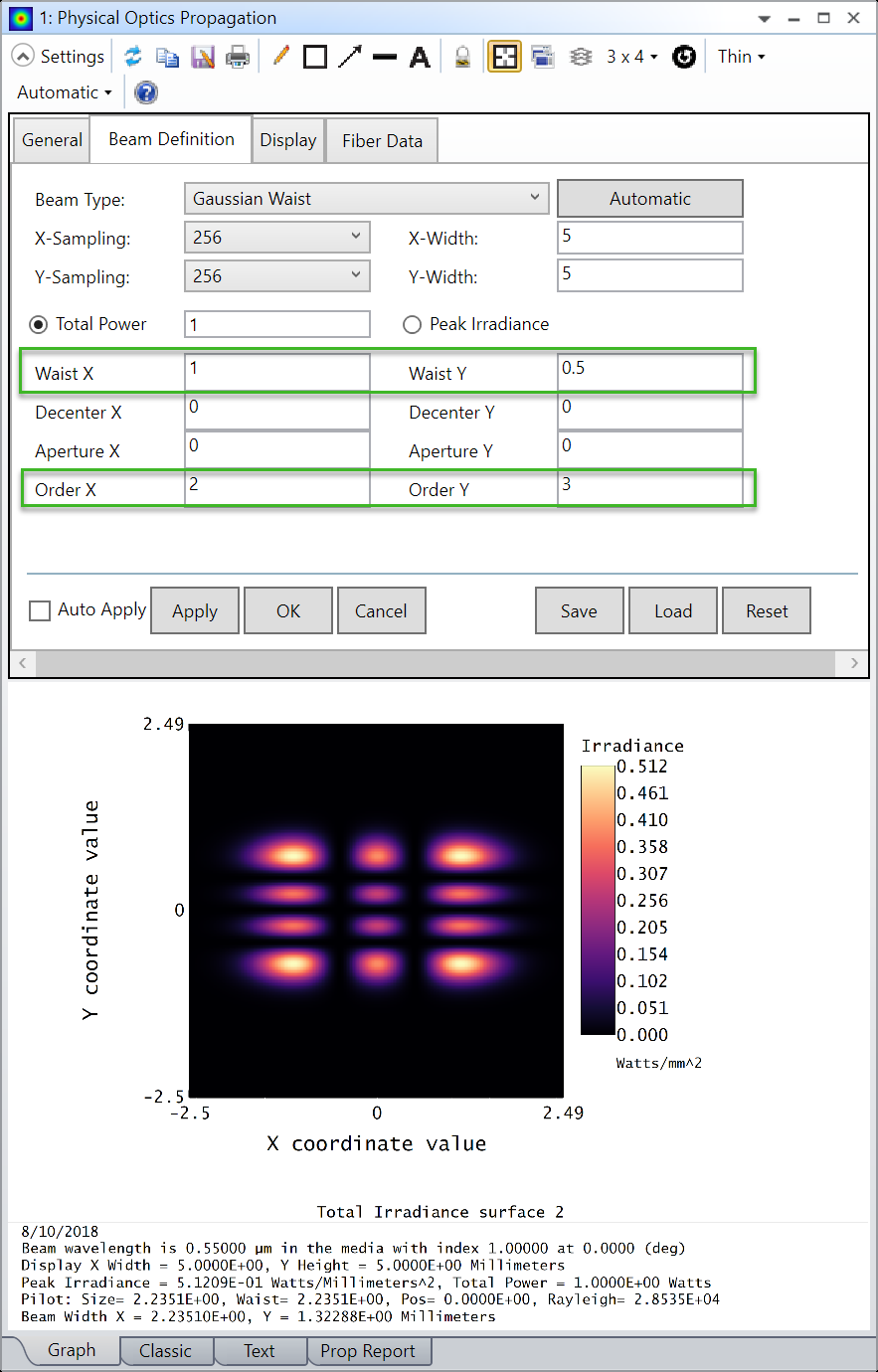Click the Waist Y input field

[649, 373]
